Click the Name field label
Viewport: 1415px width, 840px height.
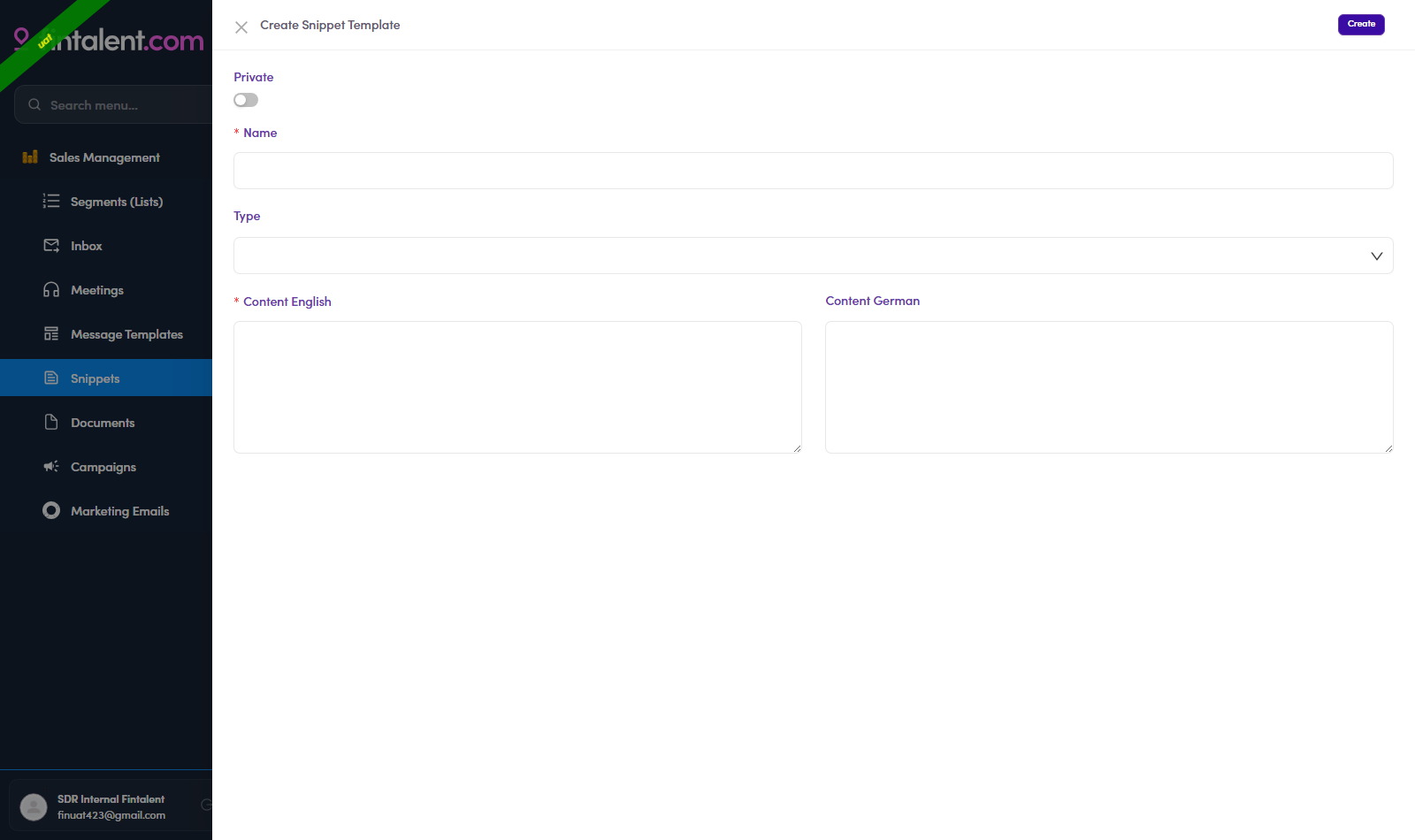click(260, 133)
